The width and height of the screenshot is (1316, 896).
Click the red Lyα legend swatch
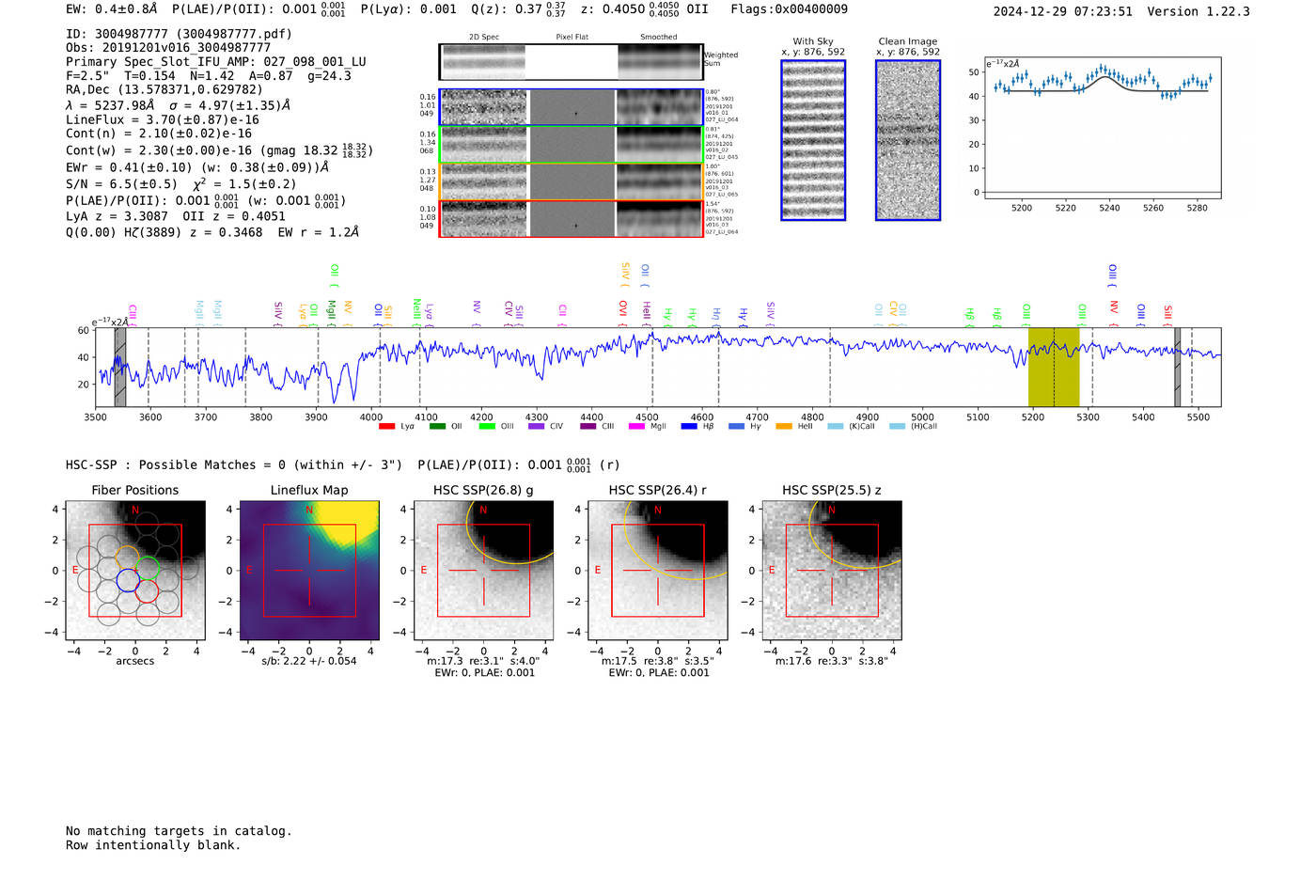click(386, 427)
